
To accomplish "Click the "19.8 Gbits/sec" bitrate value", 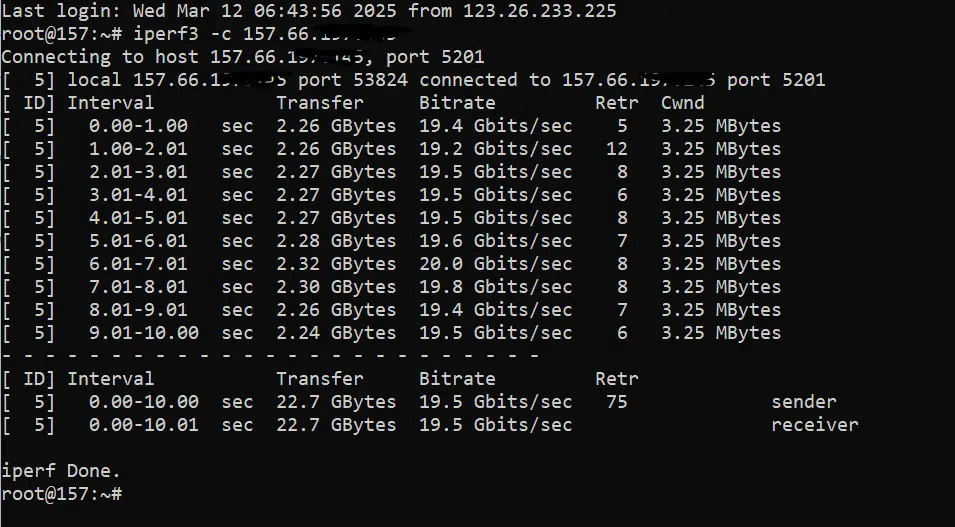I will [495, 287].
